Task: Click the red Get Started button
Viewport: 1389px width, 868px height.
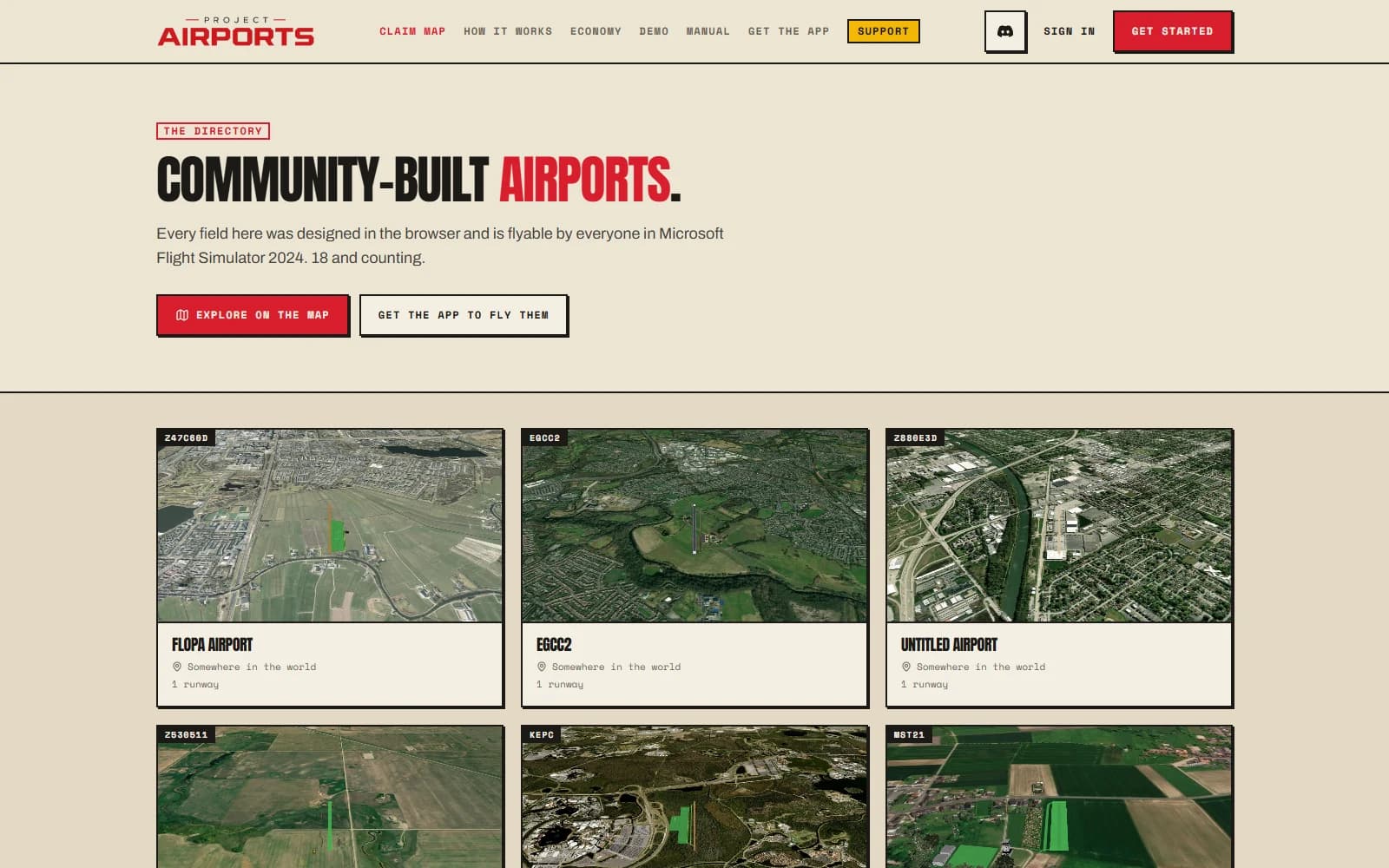Action: [1172, 31]
